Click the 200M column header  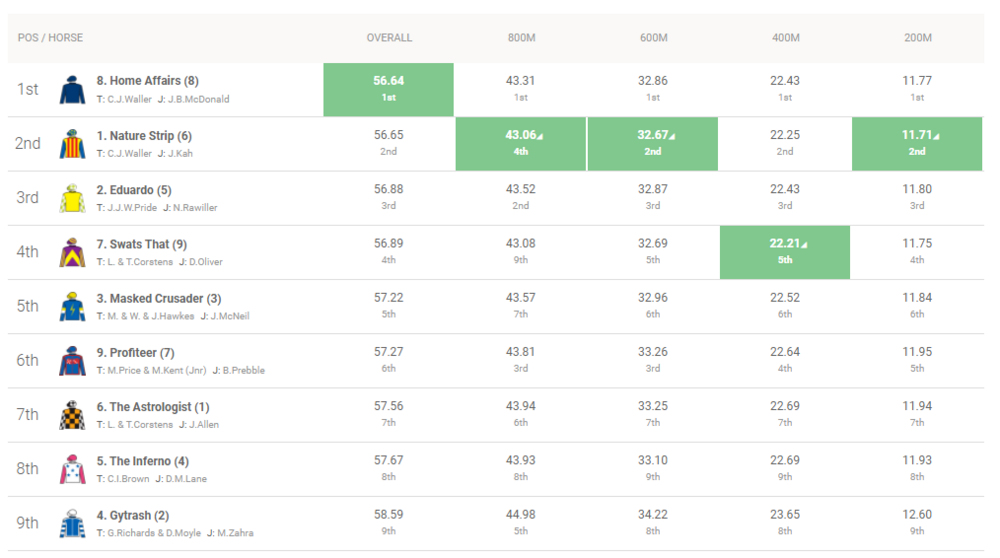(x=917, y=38)
